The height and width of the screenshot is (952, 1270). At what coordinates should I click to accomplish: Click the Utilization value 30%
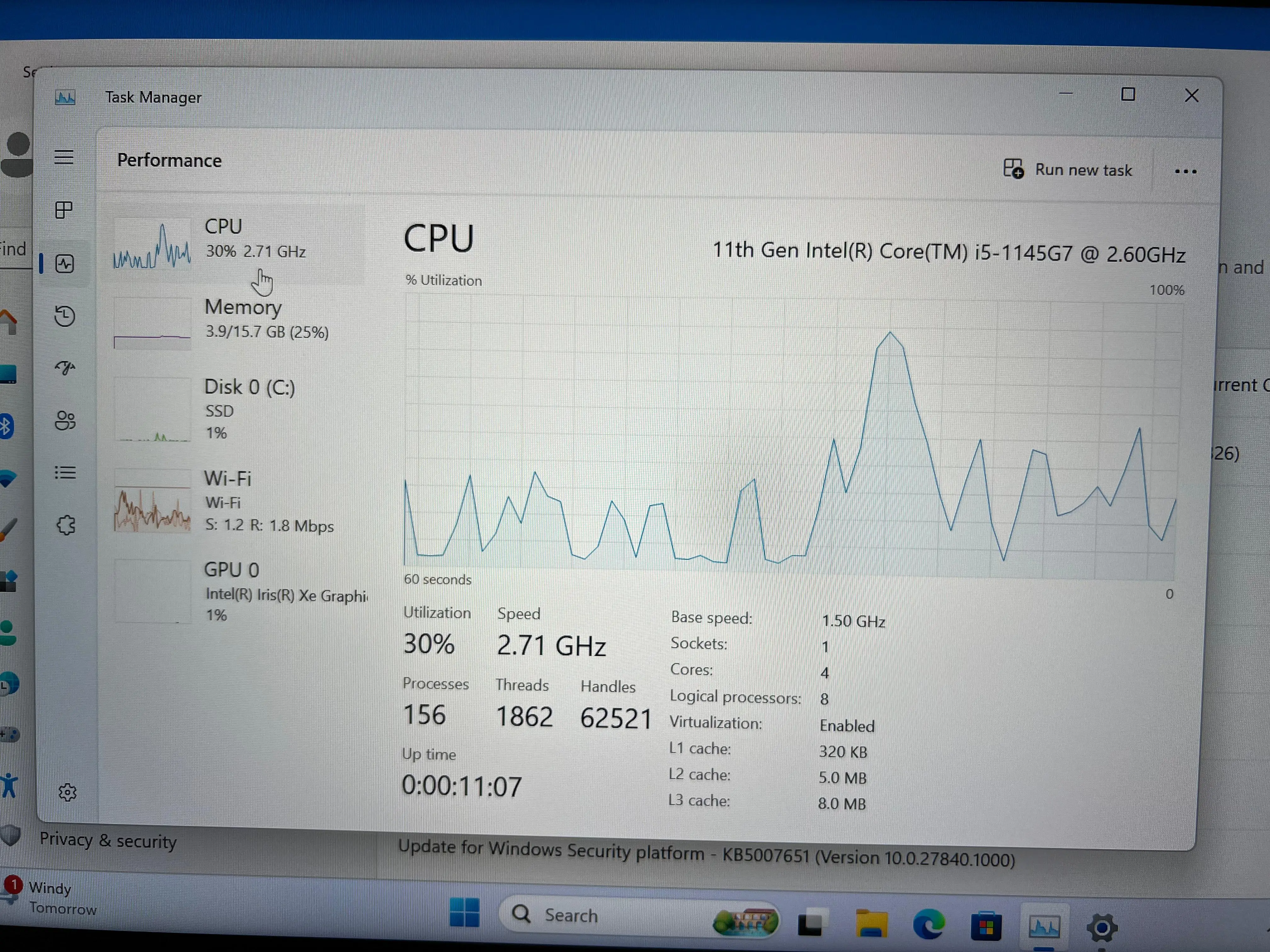[x=429, y=644]
